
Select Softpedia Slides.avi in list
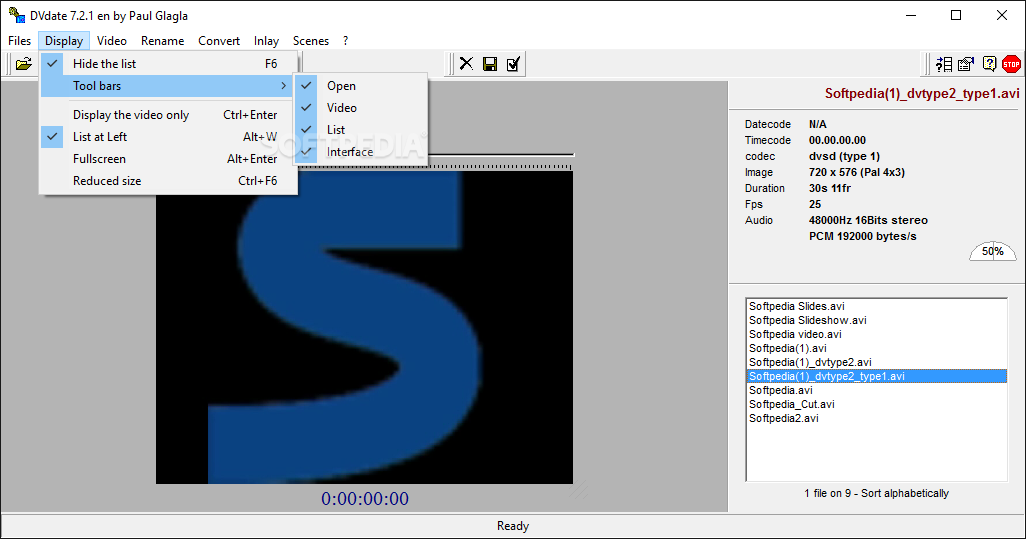pyautogui.click(x=876, y=306)
